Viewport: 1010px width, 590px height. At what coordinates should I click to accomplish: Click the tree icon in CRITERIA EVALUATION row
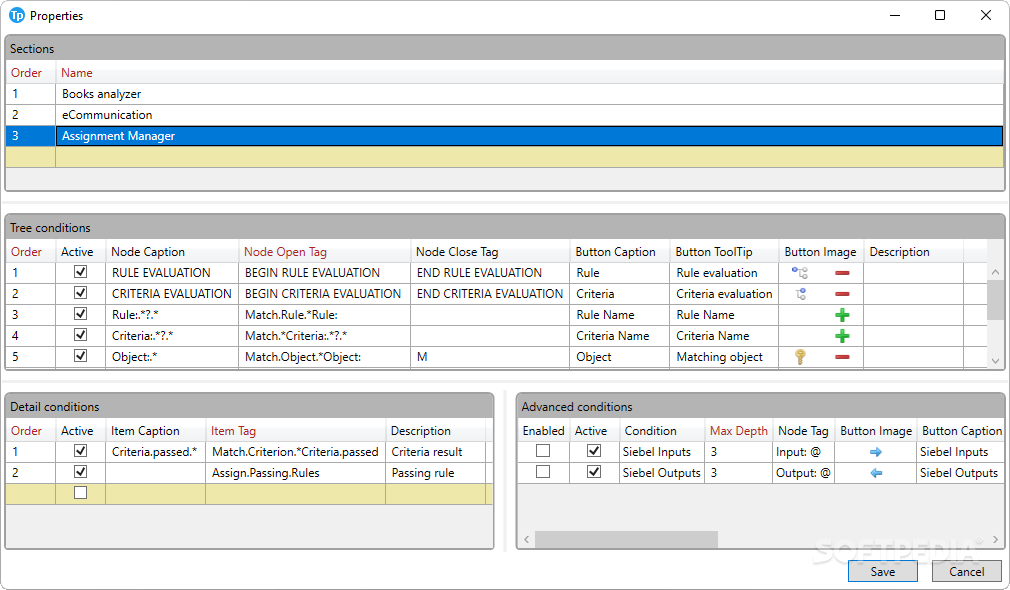point(801,294)
